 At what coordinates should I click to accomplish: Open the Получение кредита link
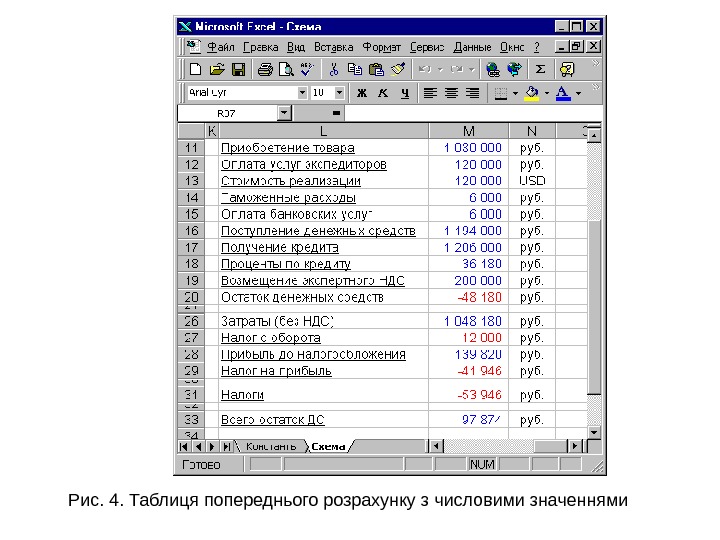pos(280,248)
